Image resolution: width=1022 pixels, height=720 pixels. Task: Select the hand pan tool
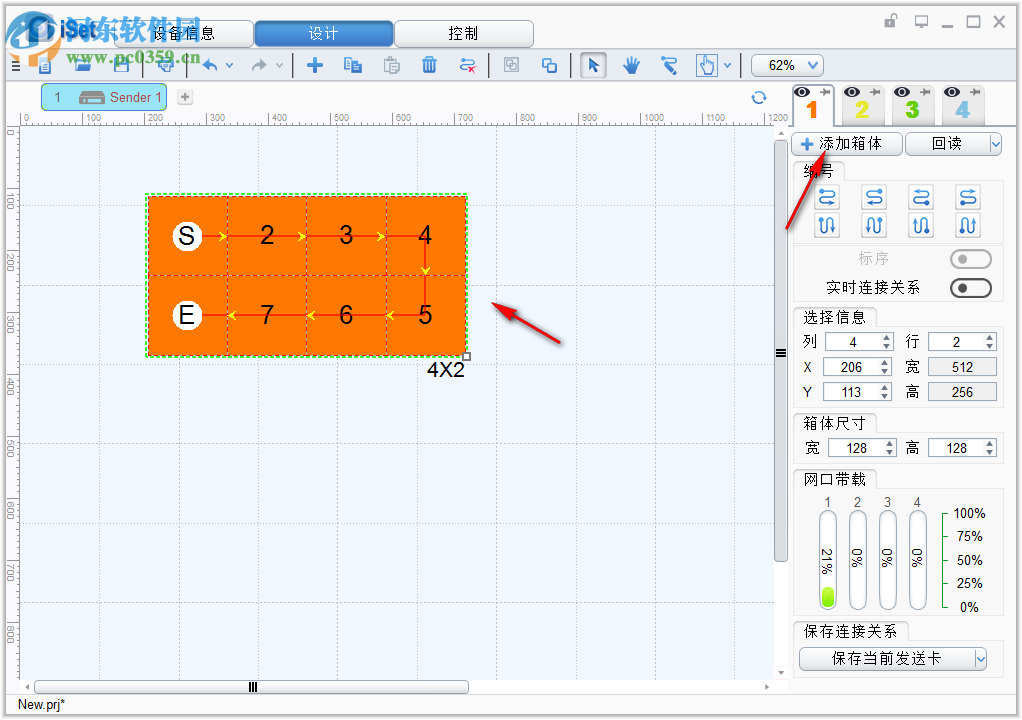tap(630, 65)
